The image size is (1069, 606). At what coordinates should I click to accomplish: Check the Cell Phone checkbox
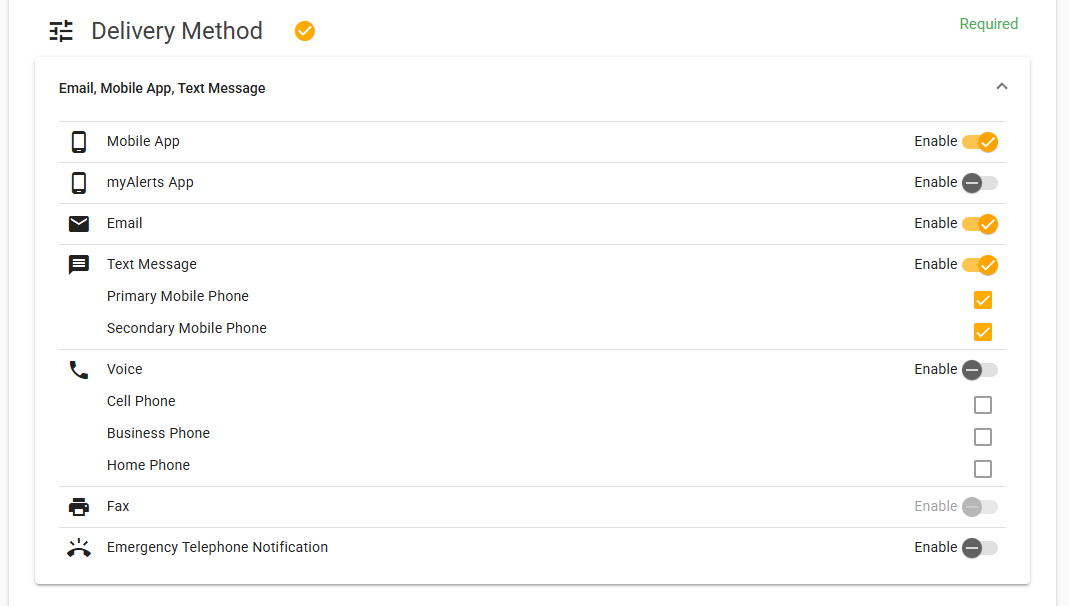click(x=983, y=405)
